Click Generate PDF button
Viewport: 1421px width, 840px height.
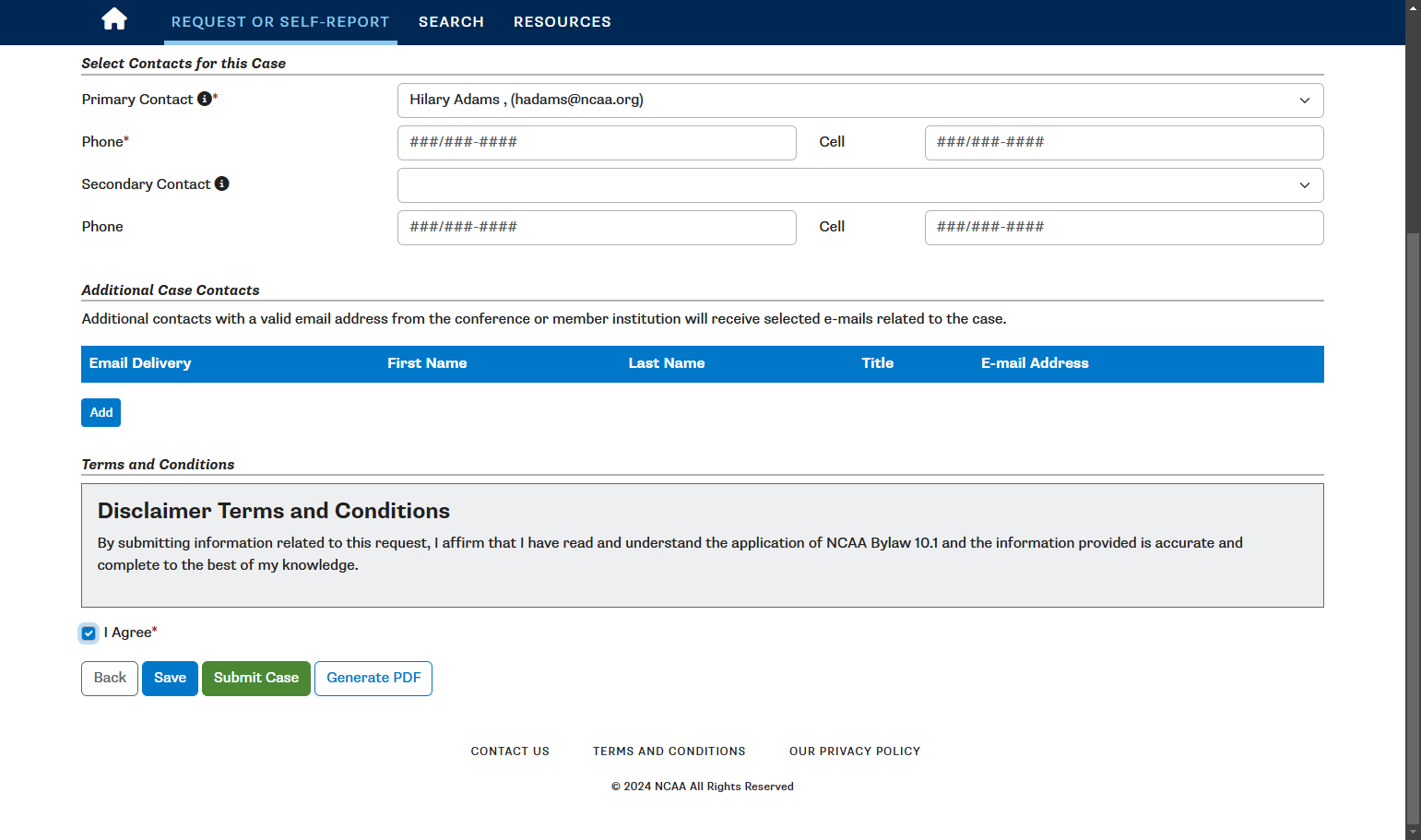(373, 679)
